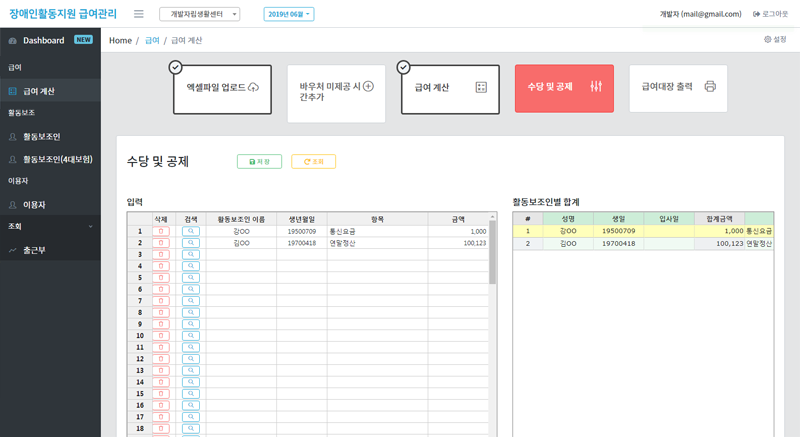
Task: Click the input grid vertical scrollbar
Action: (492, 260)
